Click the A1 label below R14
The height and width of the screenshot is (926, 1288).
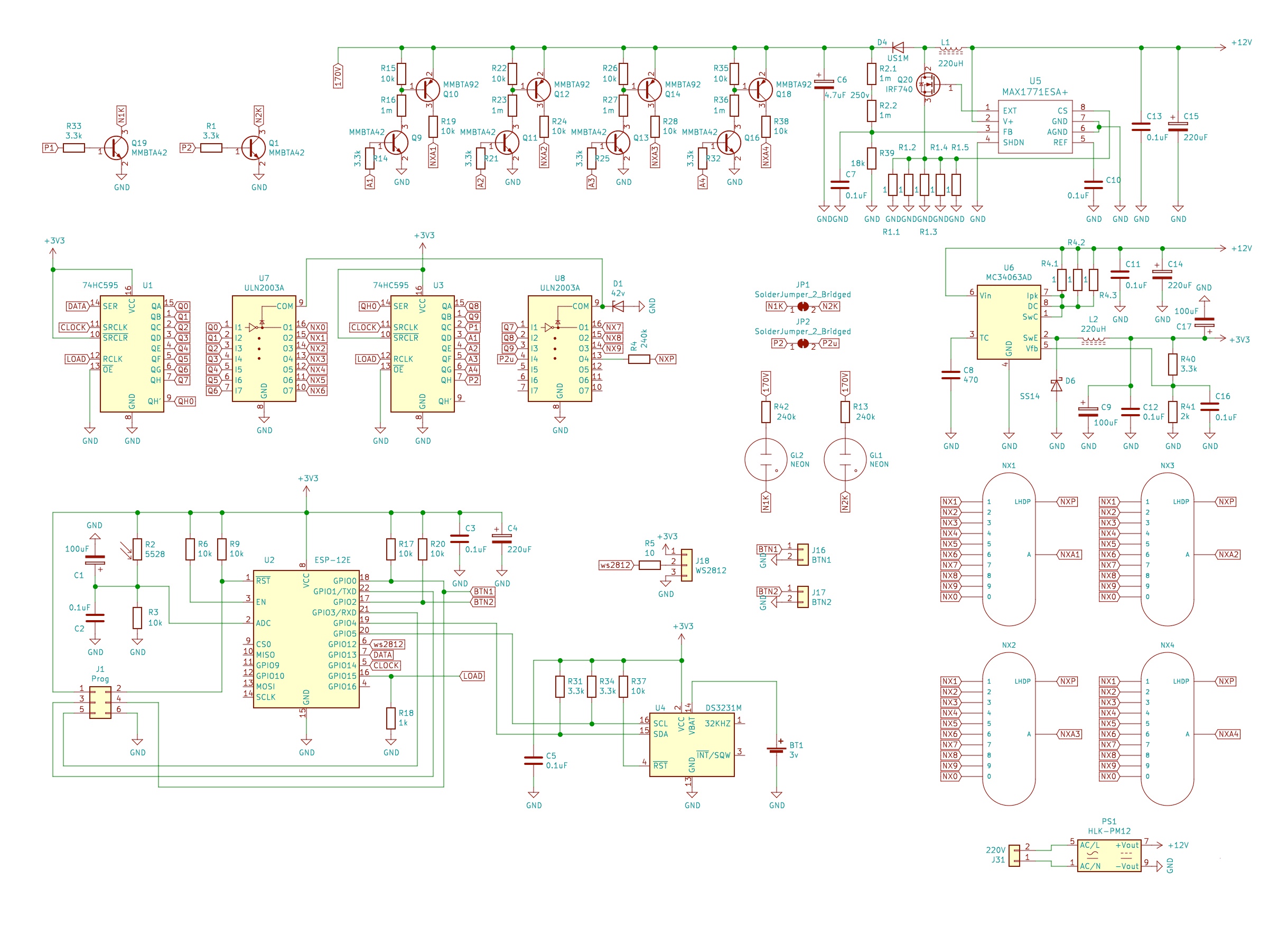coord(370,182)
